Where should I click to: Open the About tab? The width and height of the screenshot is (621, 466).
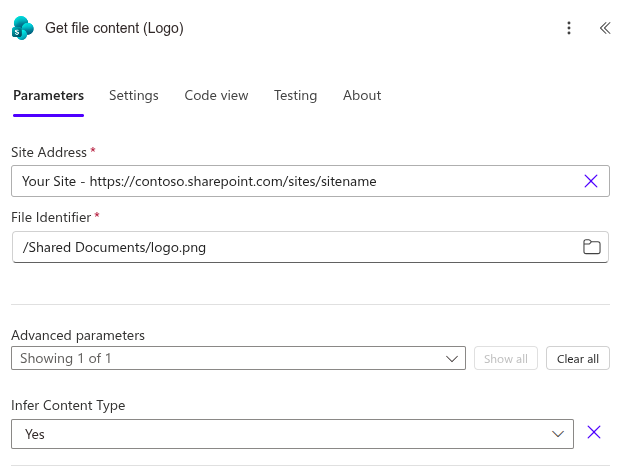pyautogui.click(x=362, y=95)
